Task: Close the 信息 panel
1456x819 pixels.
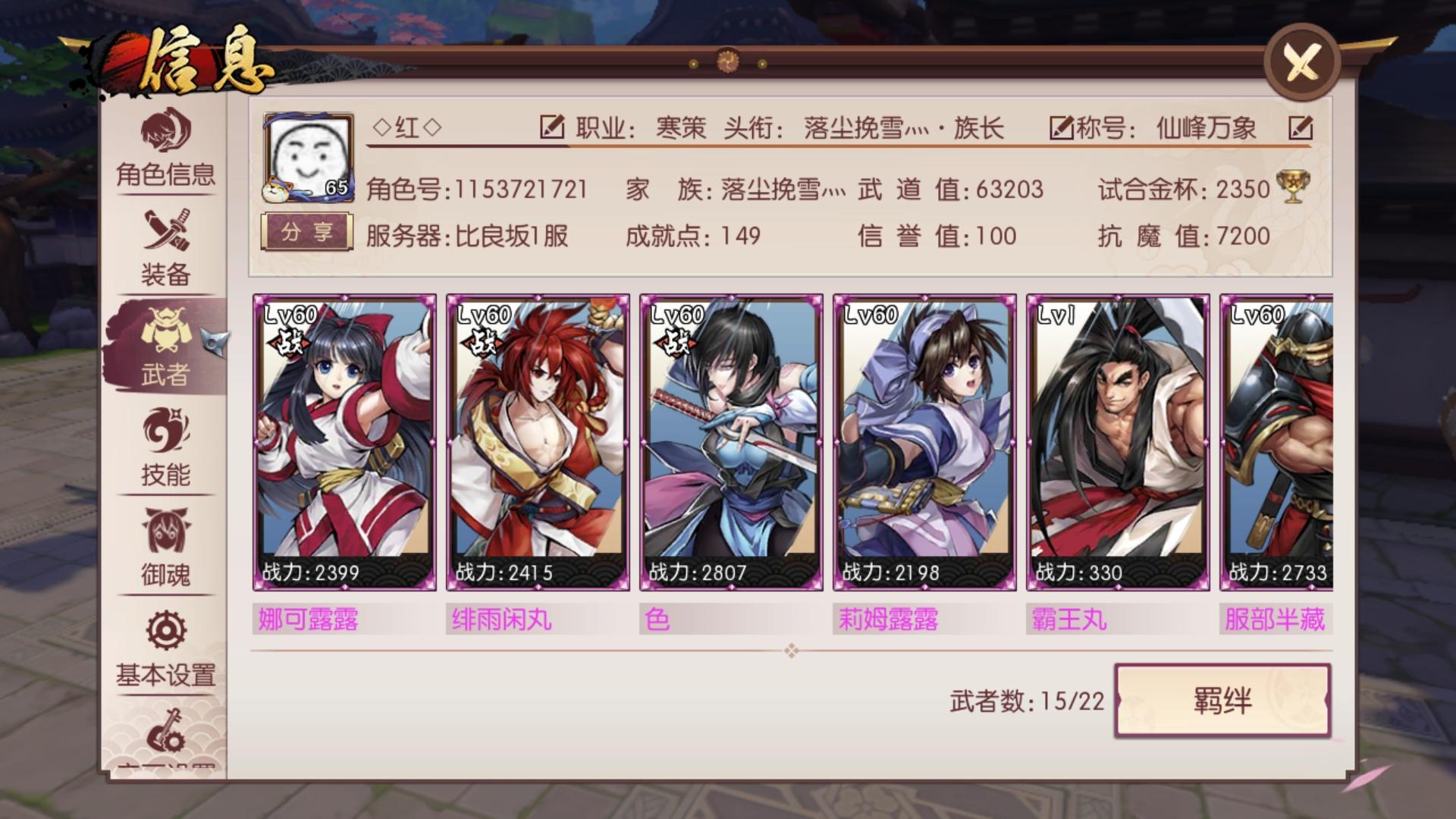Action: [1302, 63]
